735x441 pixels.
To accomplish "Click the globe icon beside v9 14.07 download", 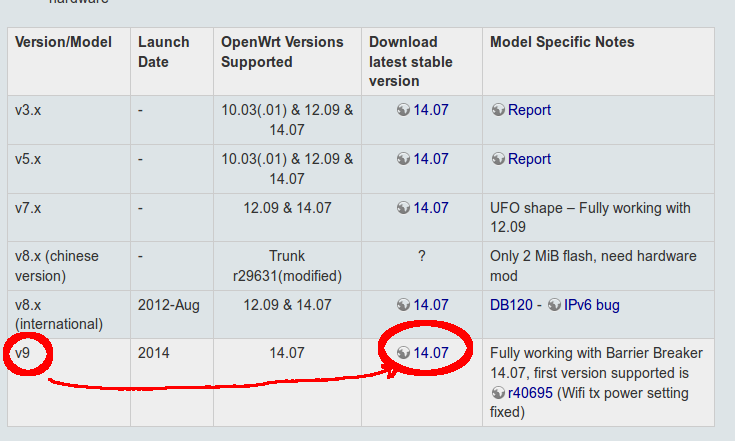I will click(x=404, y=353).
